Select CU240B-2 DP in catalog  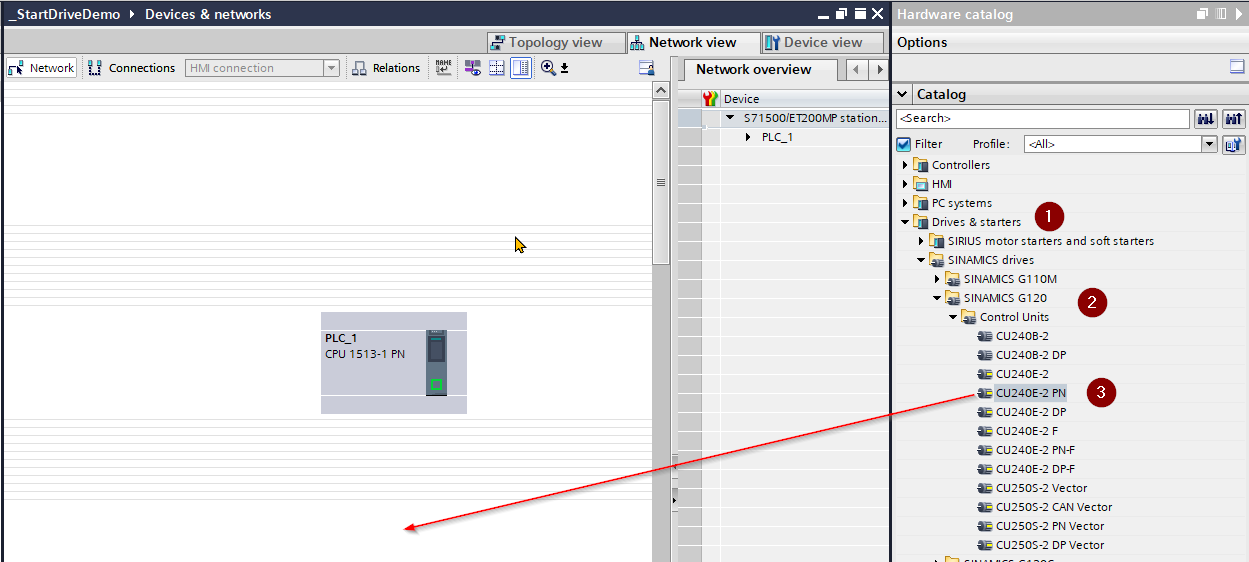pos(1031,355)
